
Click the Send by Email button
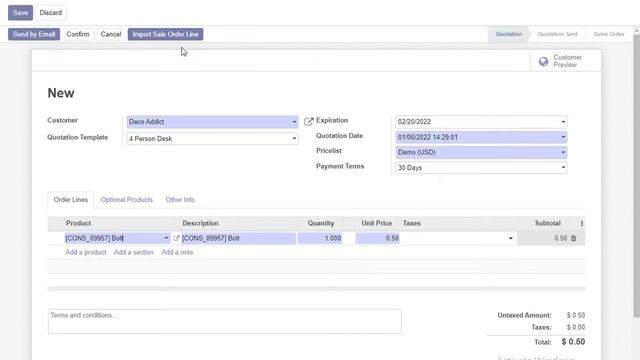click(34, 34)
